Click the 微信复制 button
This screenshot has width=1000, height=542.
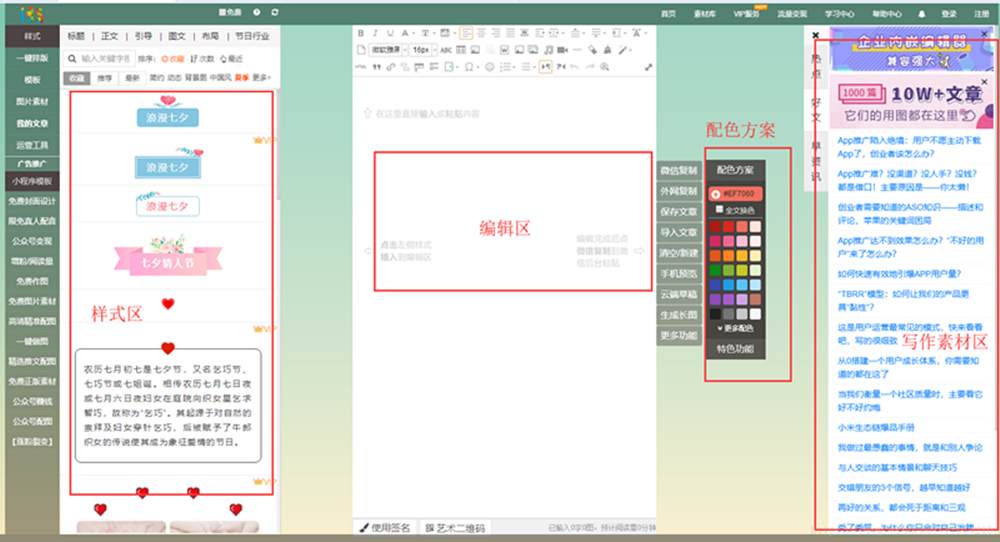pos(679,170)
